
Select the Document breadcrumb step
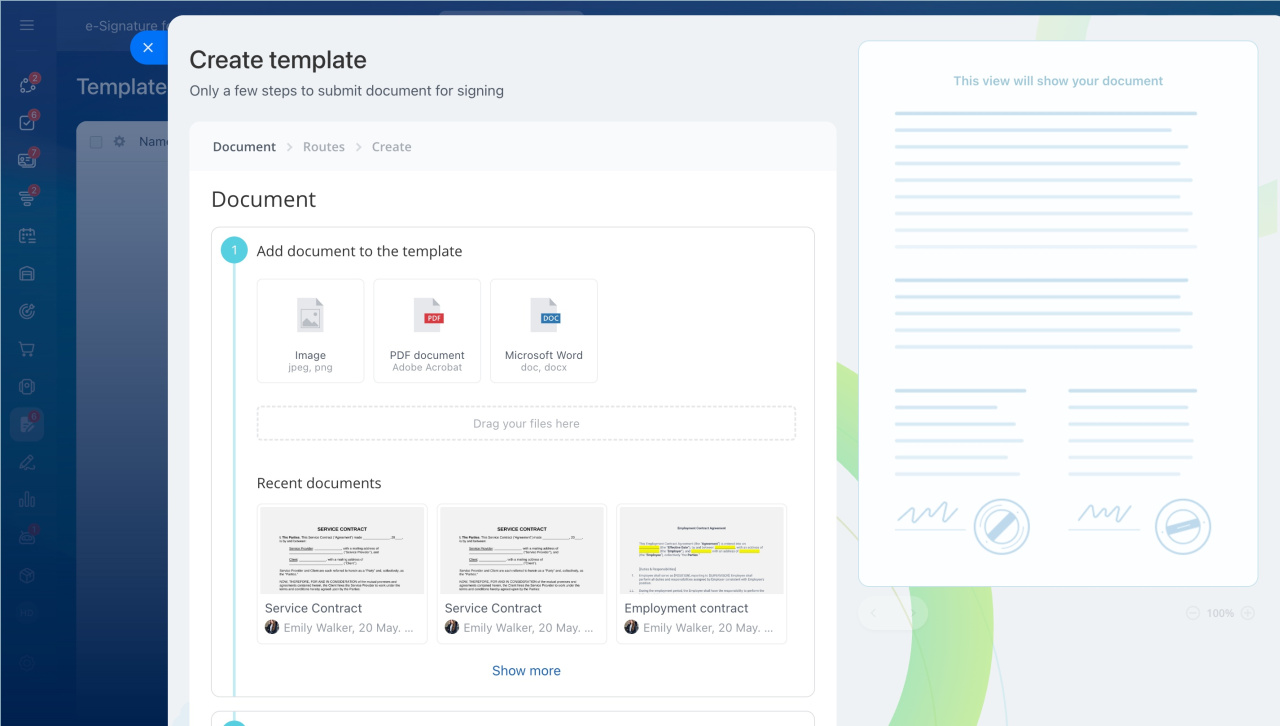(244, 147)
